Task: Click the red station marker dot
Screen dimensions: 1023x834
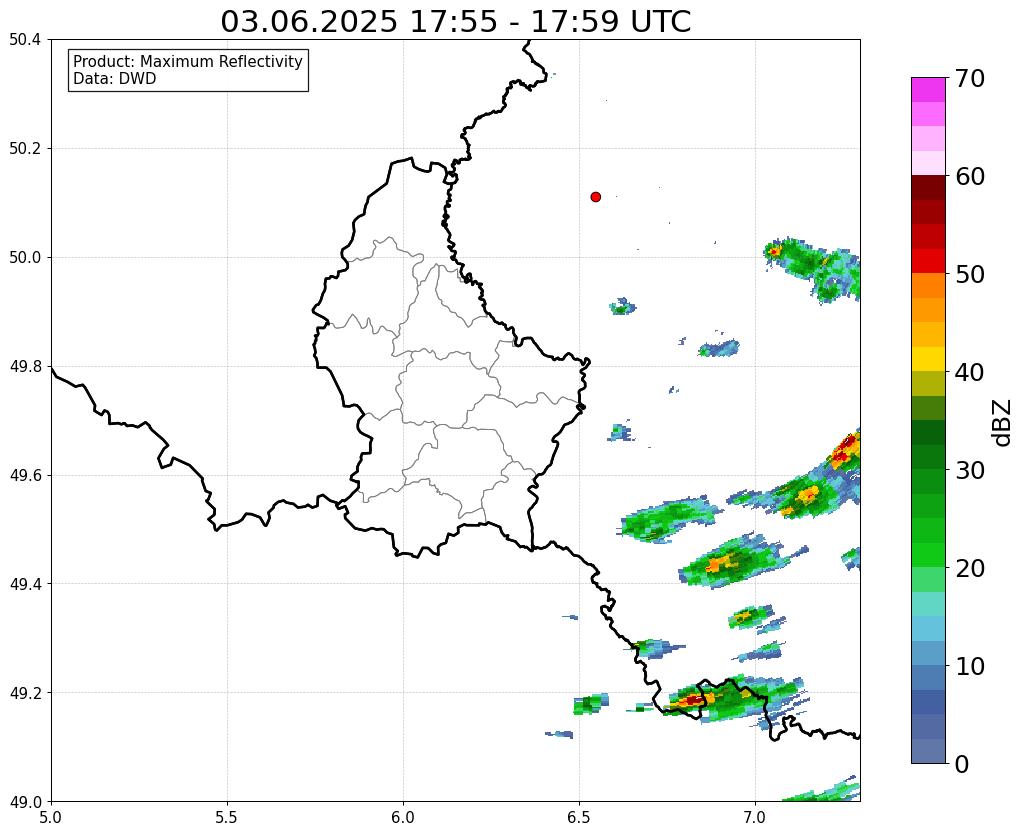Action: coord(595,197)
